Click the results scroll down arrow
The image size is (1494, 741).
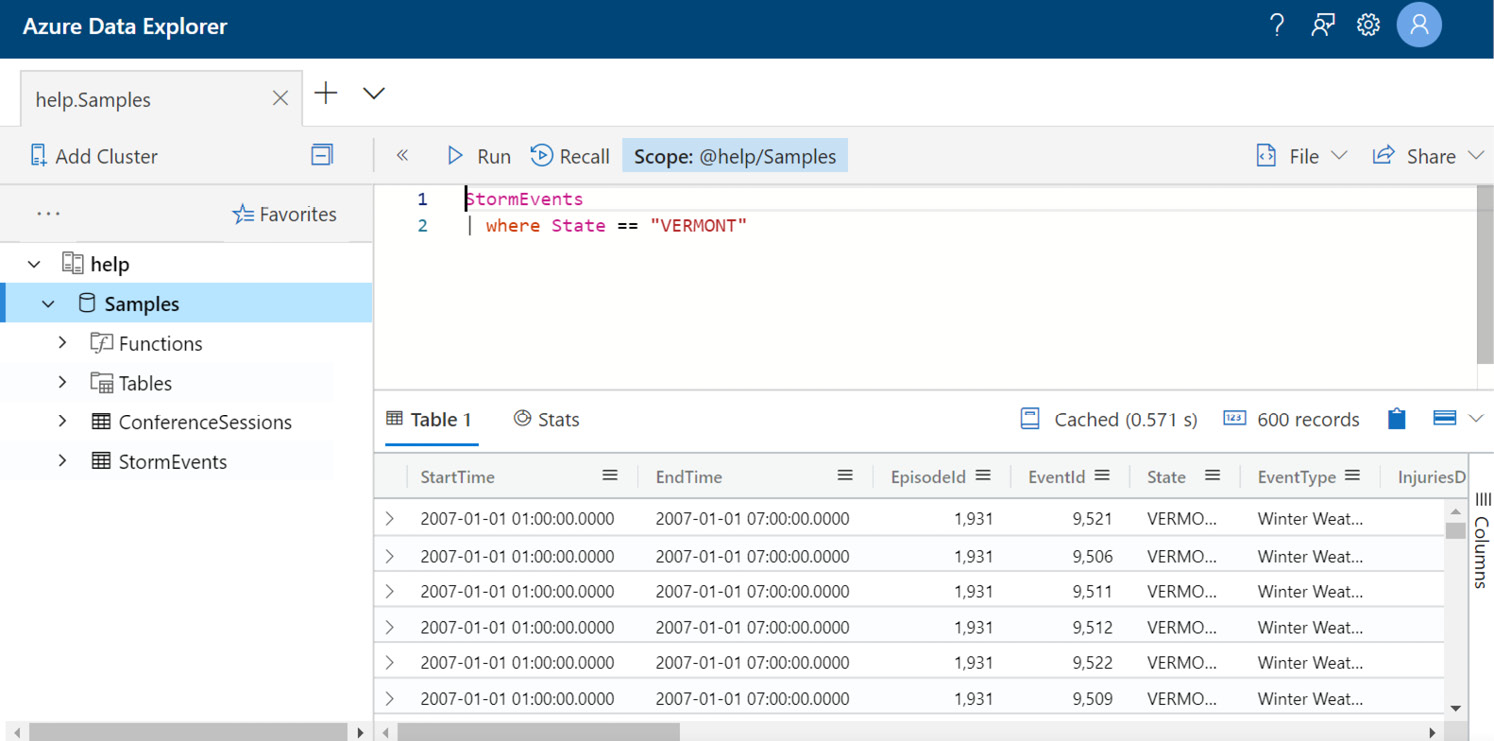(1455, 708)
